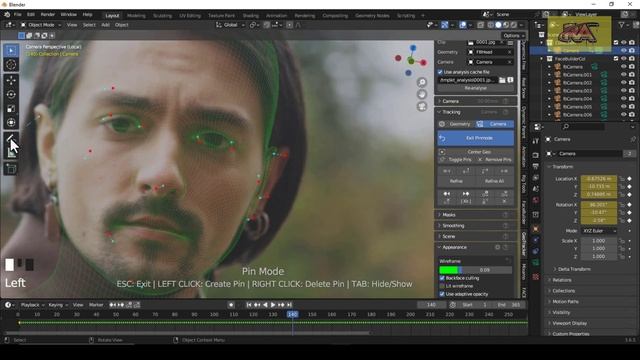
Task: Toggle FaceBuilderCol collection eye visibility
Action: click(x=624, y=59)
